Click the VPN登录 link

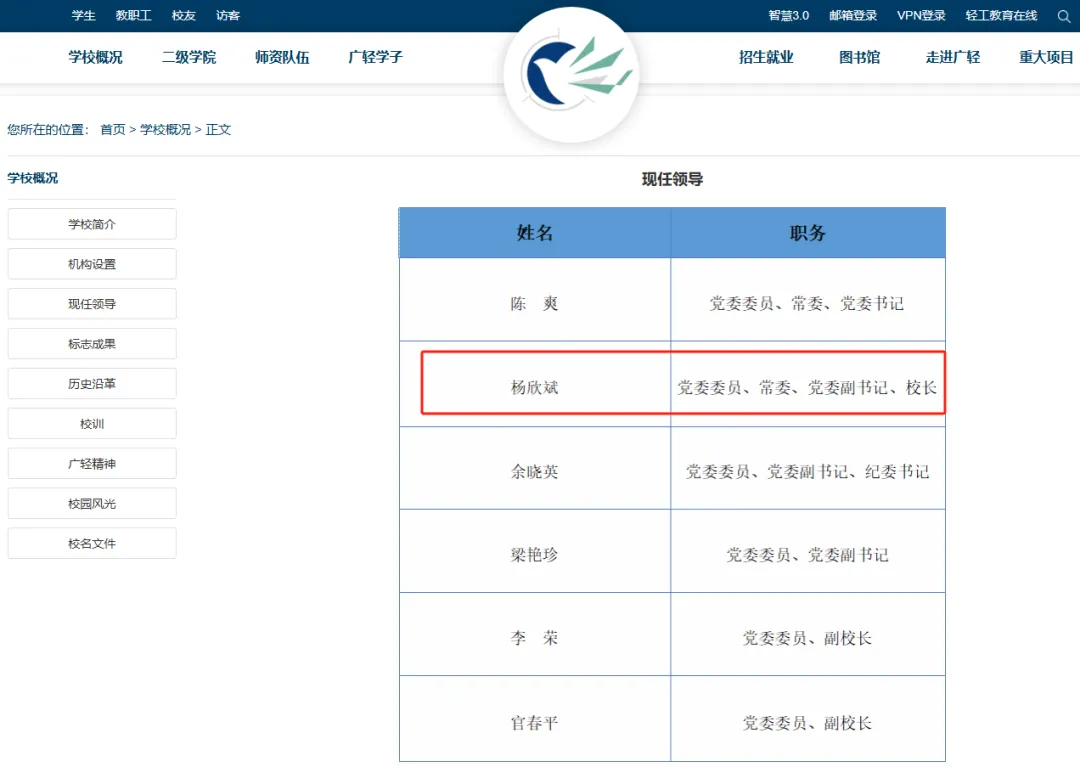(921, 16)
